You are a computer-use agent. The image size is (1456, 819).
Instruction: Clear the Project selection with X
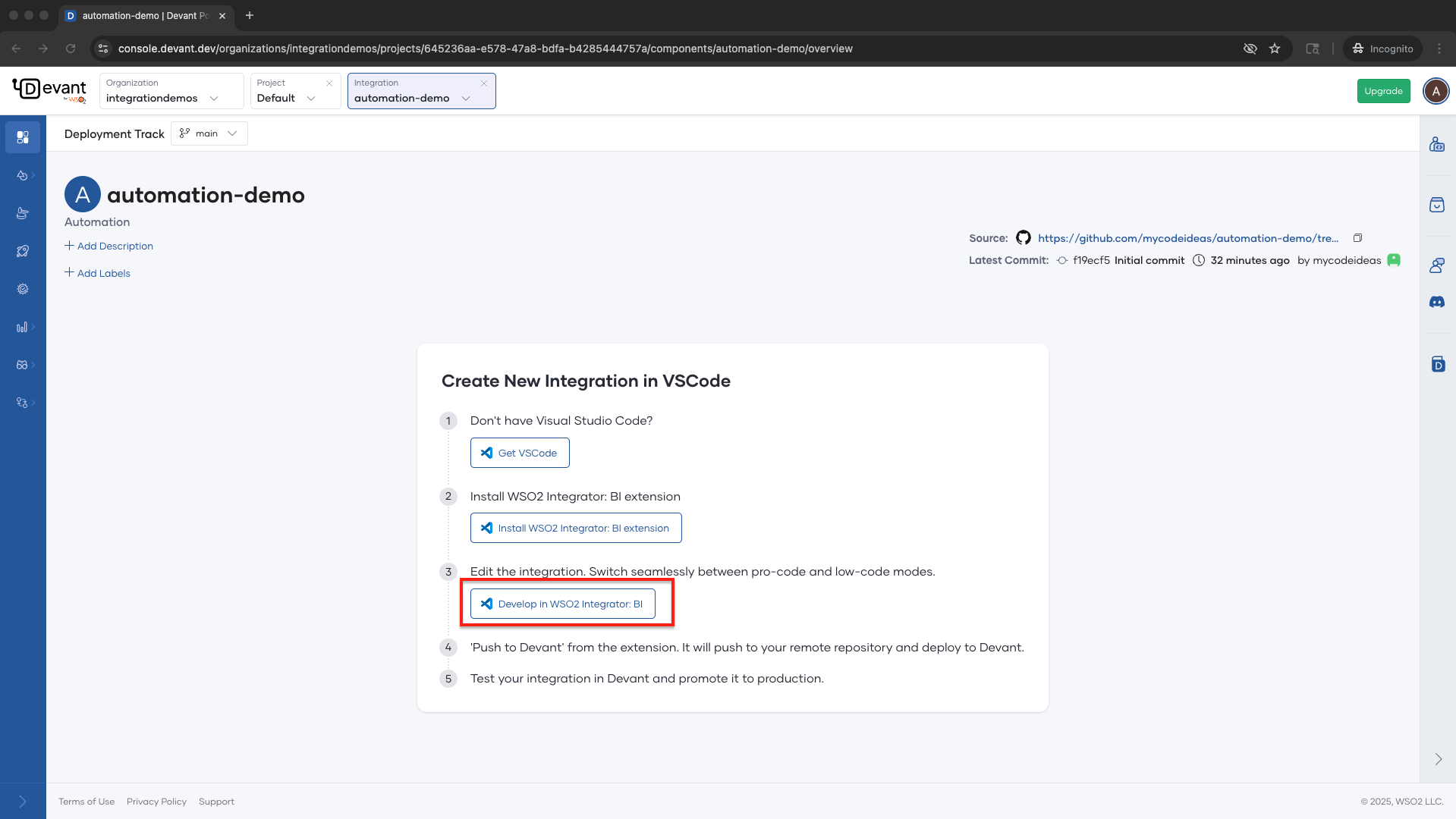click(x=329, y=83)
